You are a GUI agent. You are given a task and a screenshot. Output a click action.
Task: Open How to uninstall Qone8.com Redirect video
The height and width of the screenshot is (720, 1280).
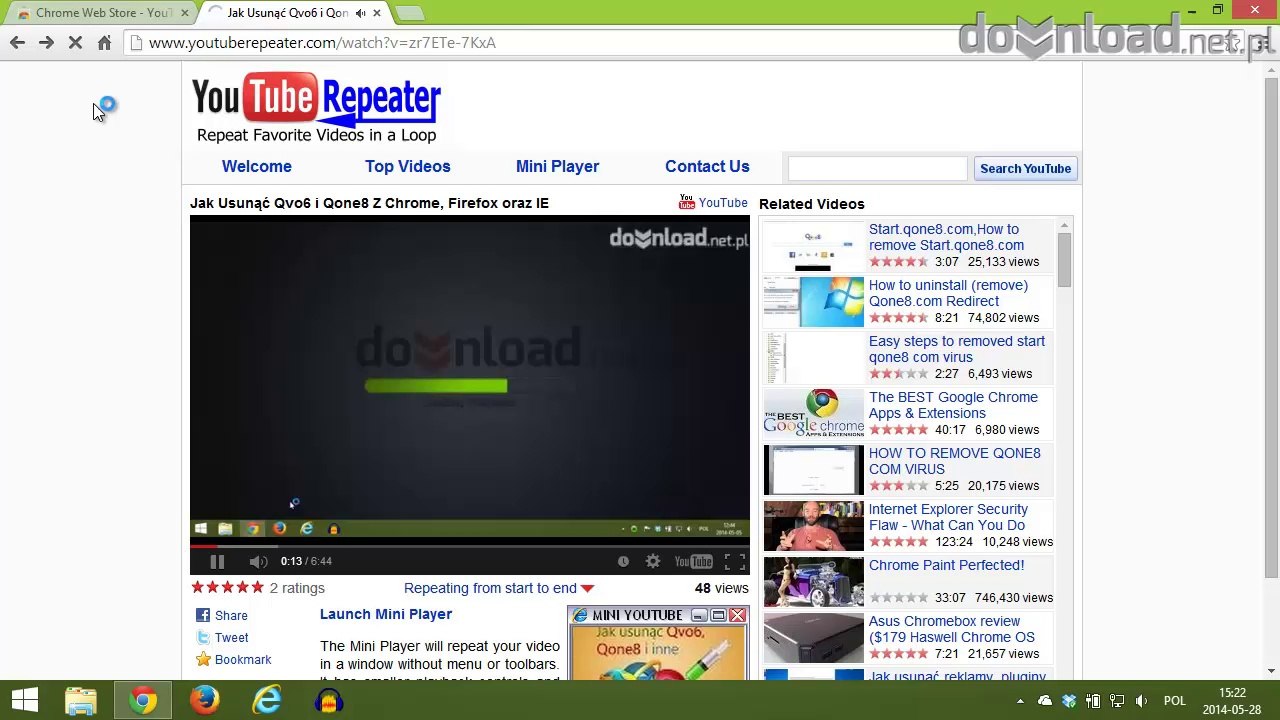(948, 293)
